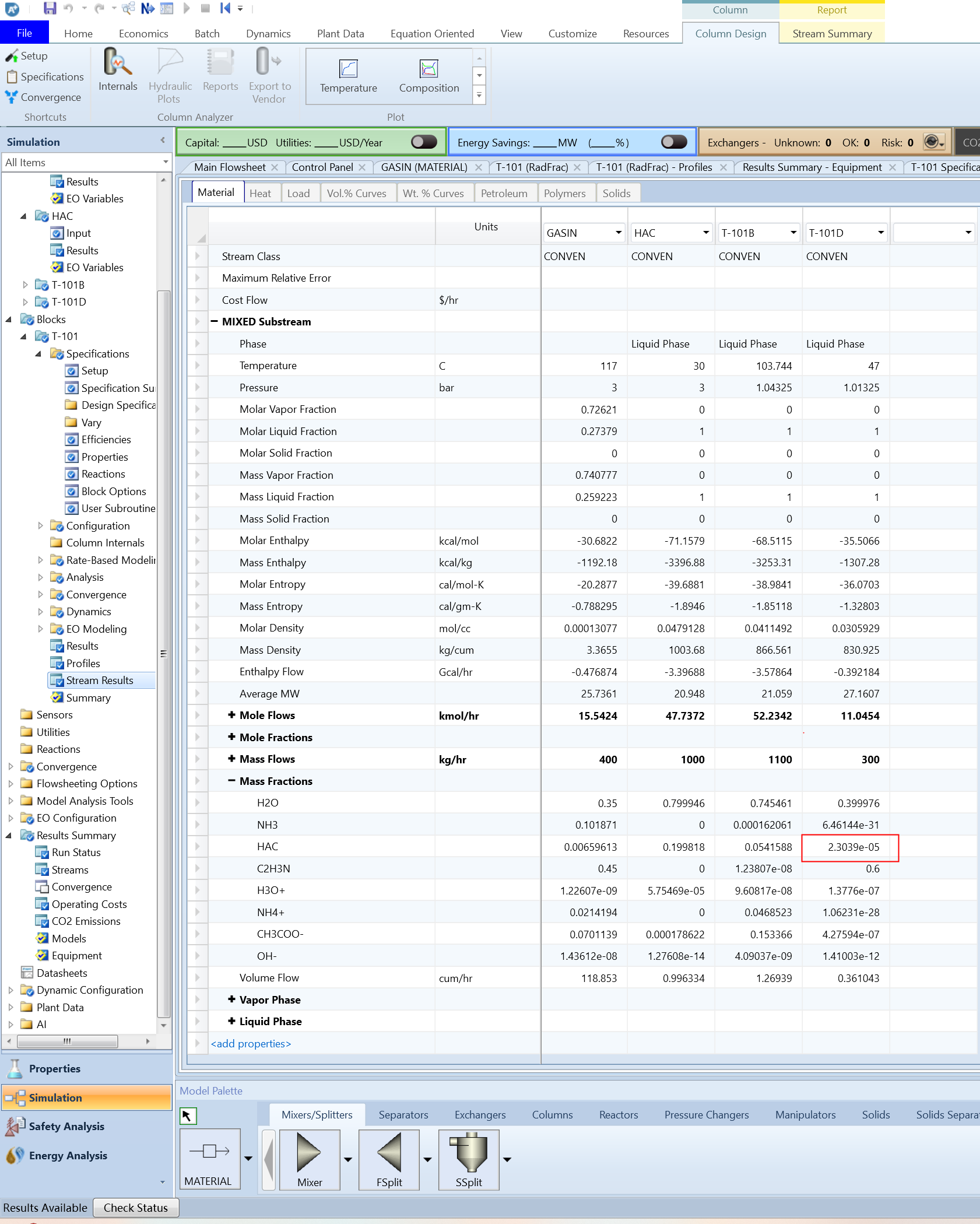980x1224 pixels.
Task: Switch to Columns palette tab
Action: (x=552, y=1114)
